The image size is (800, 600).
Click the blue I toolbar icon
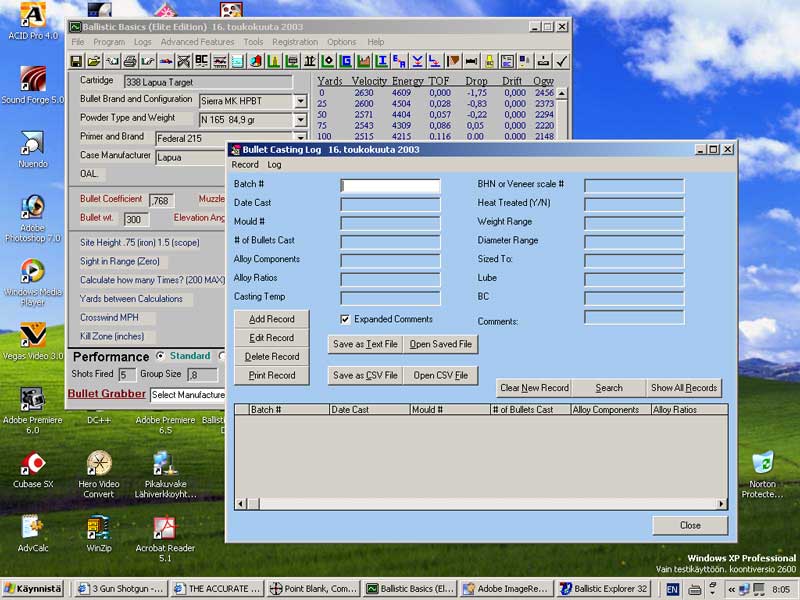381,62
